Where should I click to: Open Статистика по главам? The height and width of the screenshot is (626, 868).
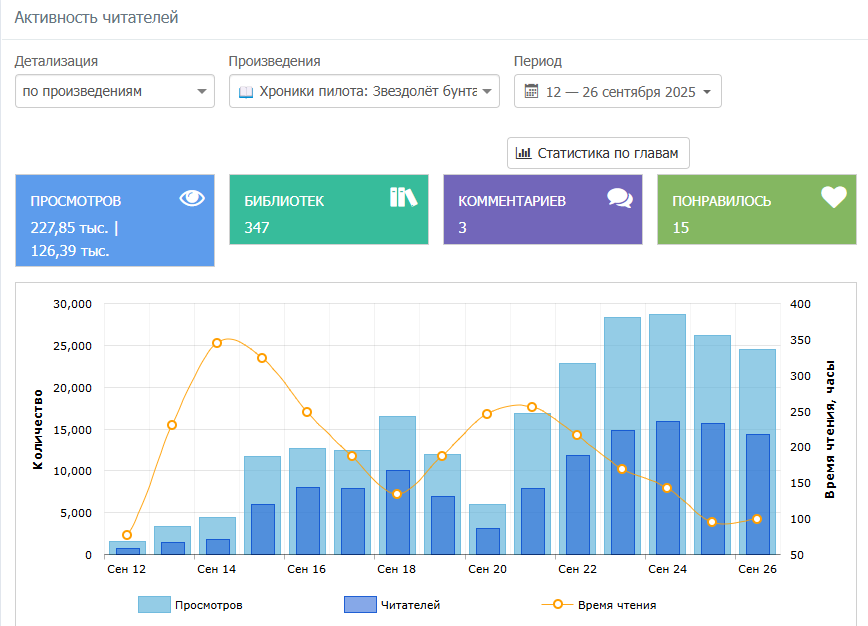(598, 153)
